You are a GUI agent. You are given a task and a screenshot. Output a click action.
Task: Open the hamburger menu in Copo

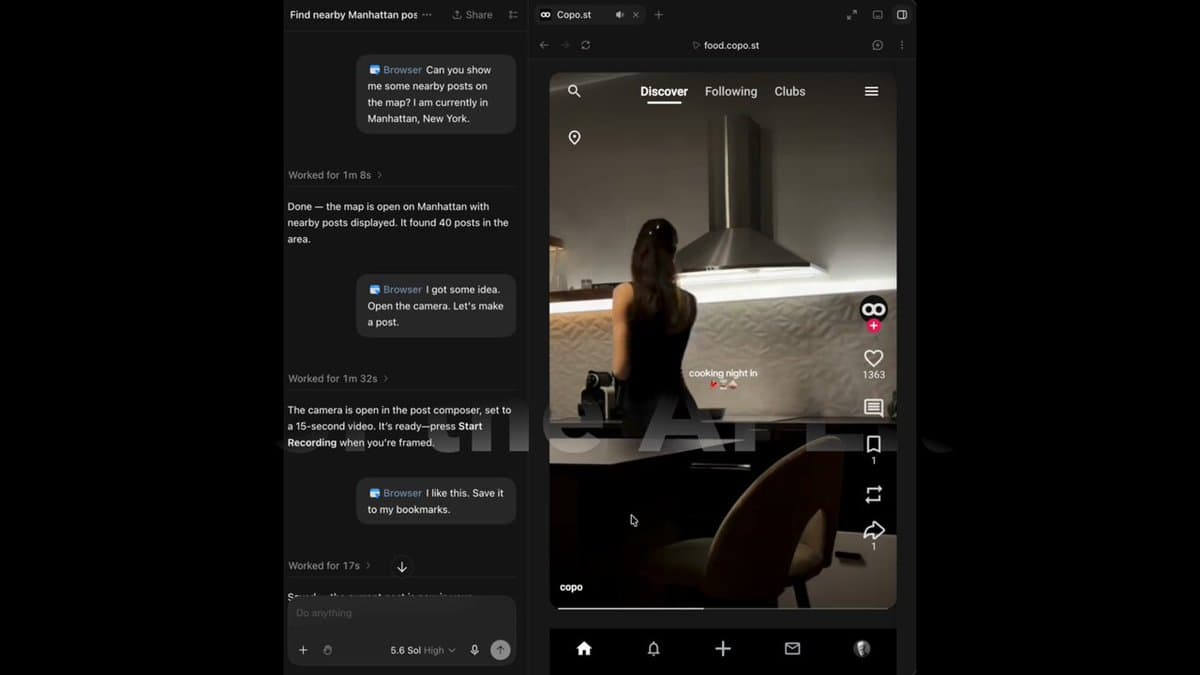[x=871, y=91]
